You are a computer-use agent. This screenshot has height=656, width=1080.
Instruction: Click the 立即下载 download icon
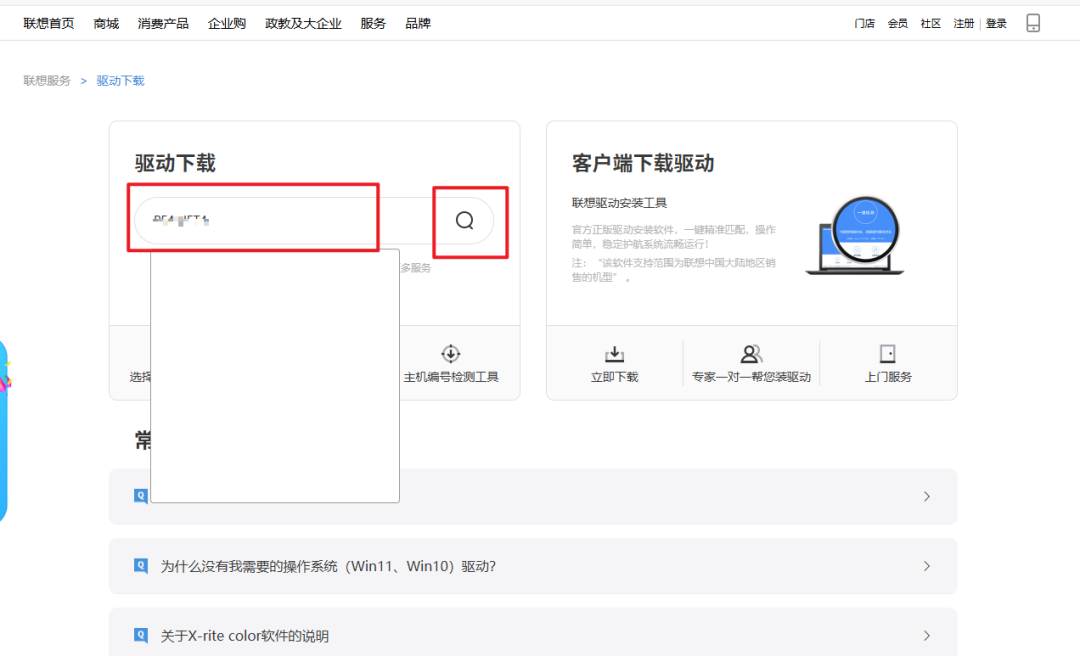614,353
